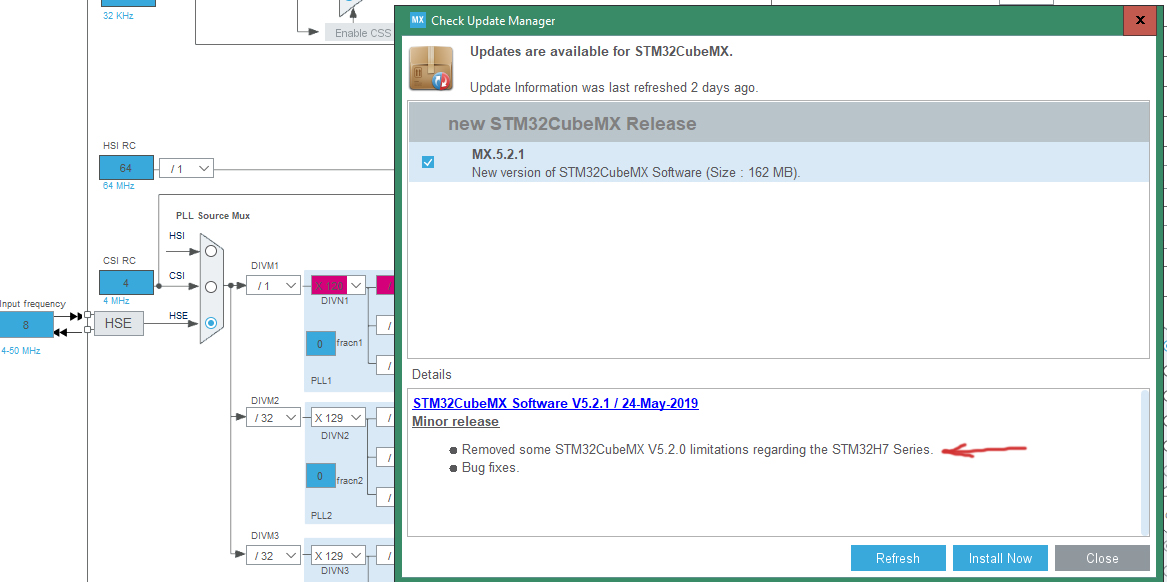The width and height of the screenshot is (1167, 582).
Task: Click the 'Bug fixes.' bullet text
Action: (x=490, y=468)
